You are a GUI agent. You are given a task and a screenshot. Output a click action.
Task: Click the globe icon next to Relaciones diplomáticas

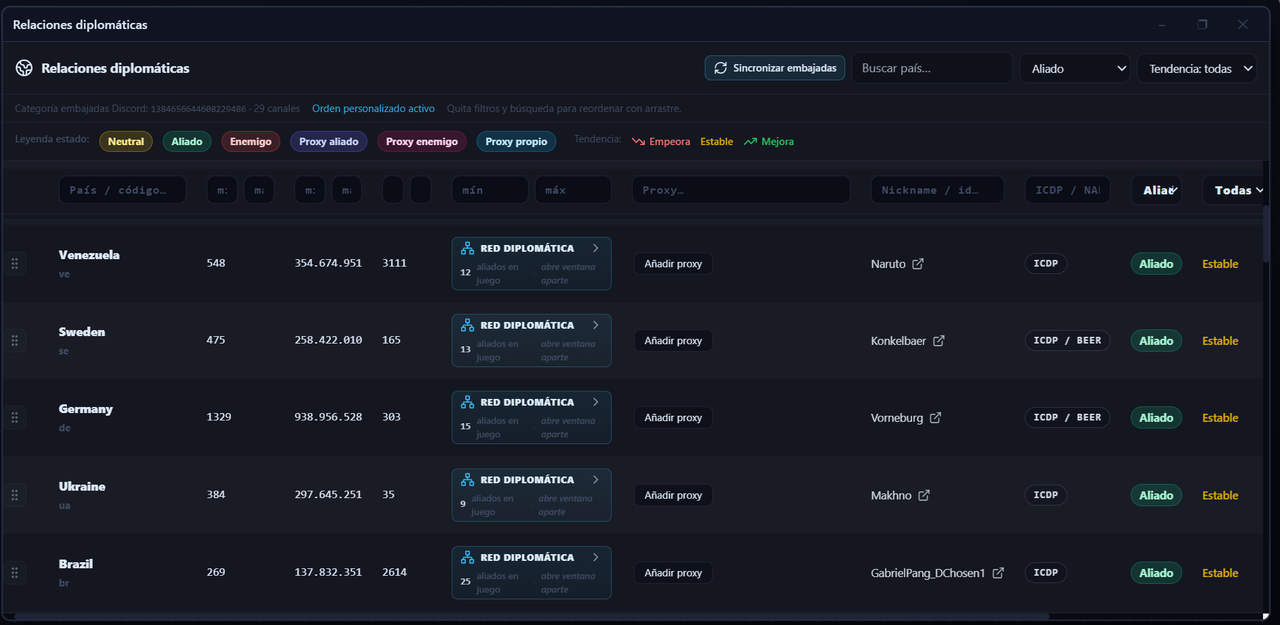(24, 68)
